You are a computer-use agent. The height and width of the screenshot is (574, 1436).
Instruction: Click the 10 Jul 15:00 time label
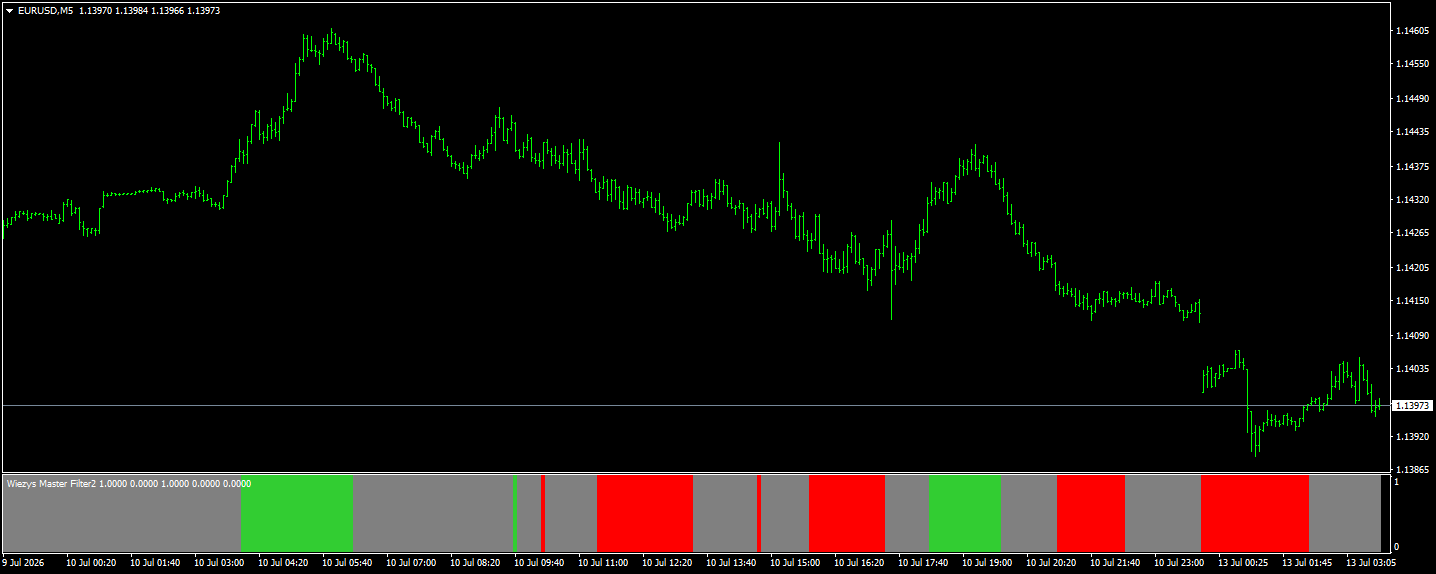(x=795, y=563)
